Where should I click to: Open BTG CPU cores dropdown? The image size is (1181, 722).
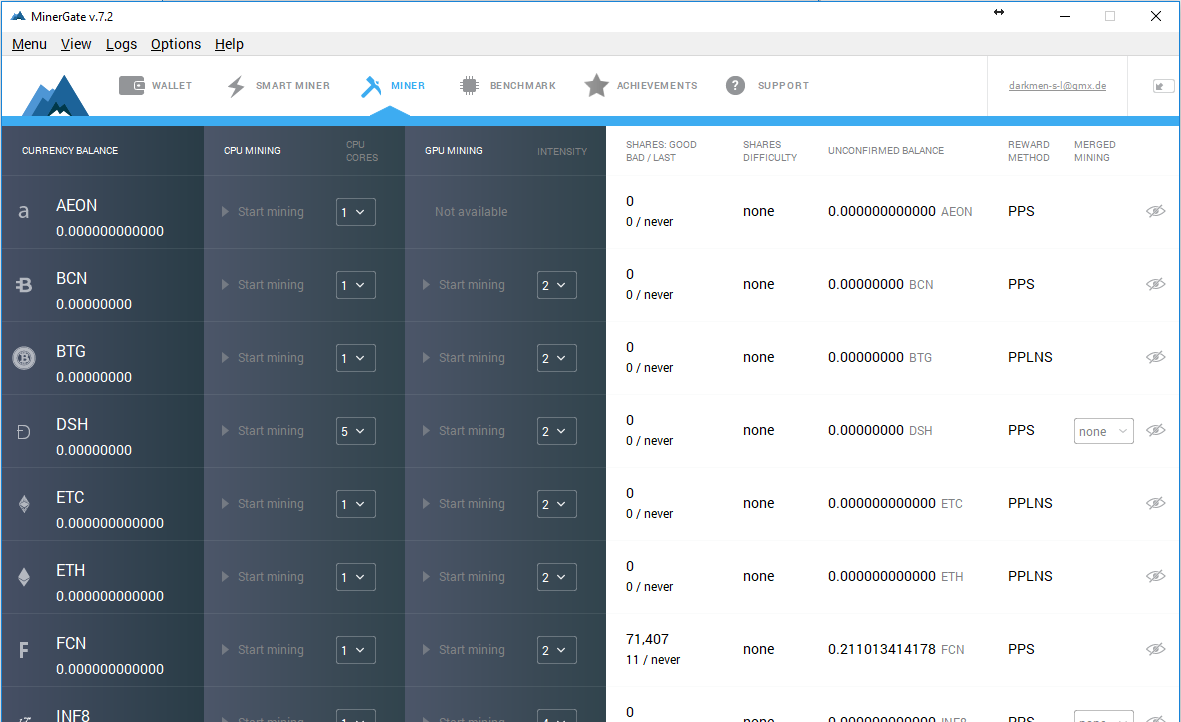(356, 358)
